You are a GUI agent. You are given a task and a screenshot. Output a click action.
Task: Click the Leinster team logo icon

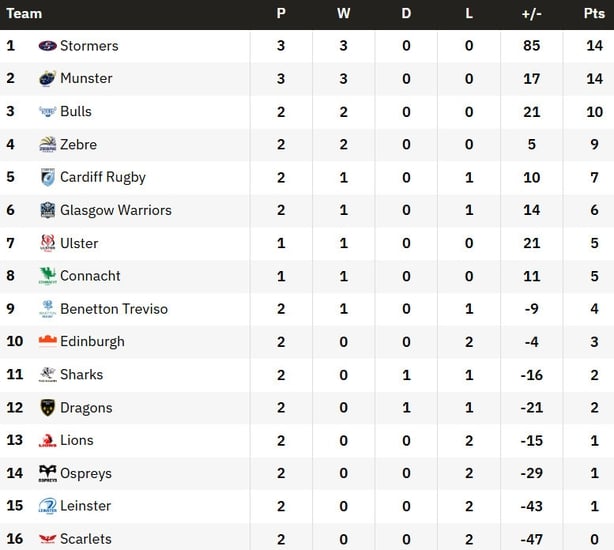pos(47,506)
